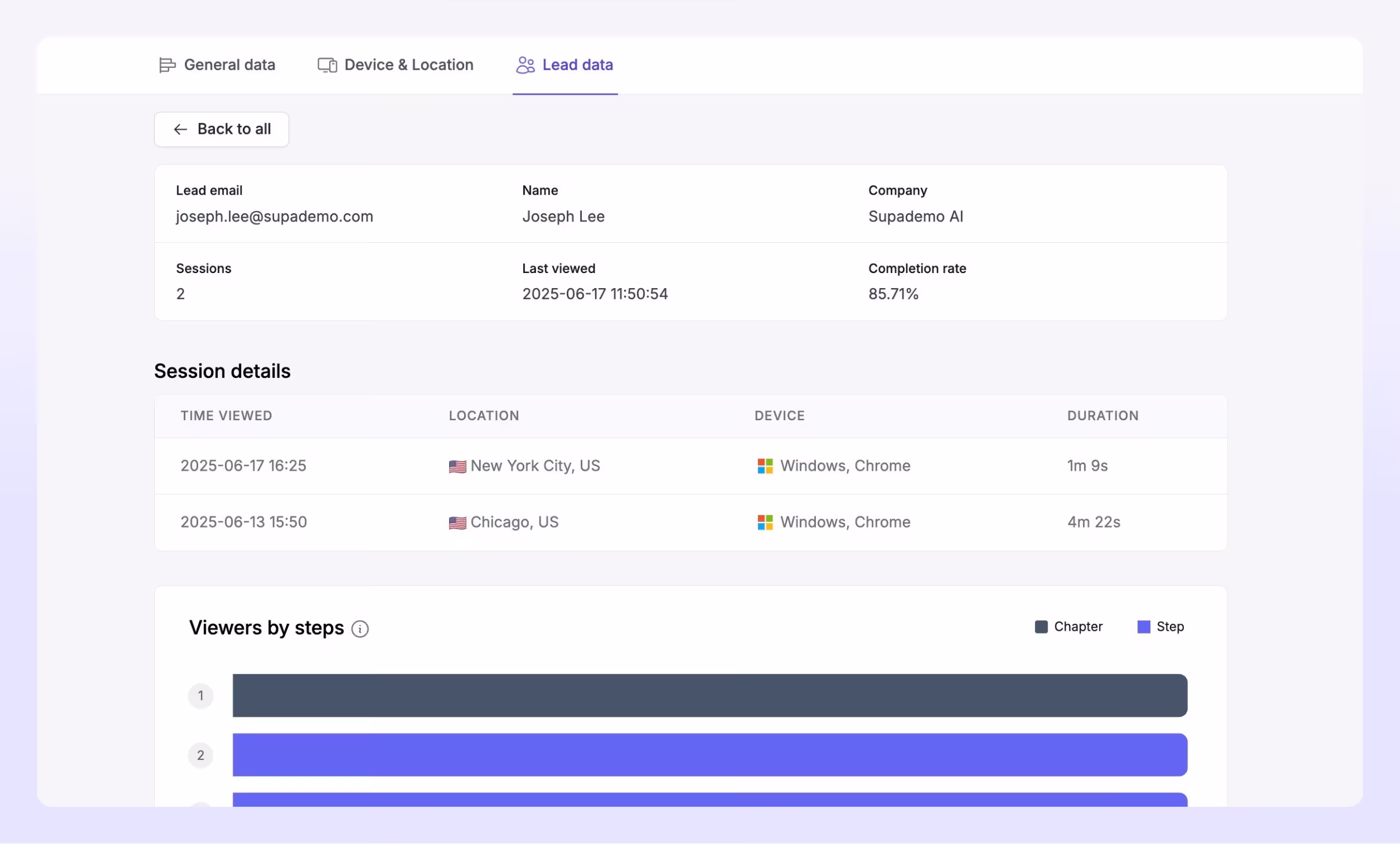
Task: Click the dark chapter bar for step 1
Action: [709, 695]
